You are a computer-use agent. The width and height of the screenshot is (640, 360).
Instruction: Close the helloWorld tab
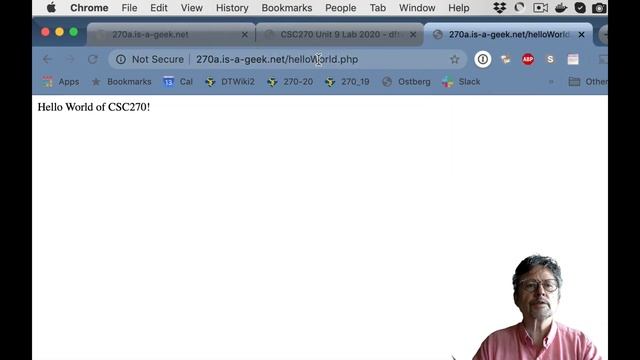coord(581,35)
